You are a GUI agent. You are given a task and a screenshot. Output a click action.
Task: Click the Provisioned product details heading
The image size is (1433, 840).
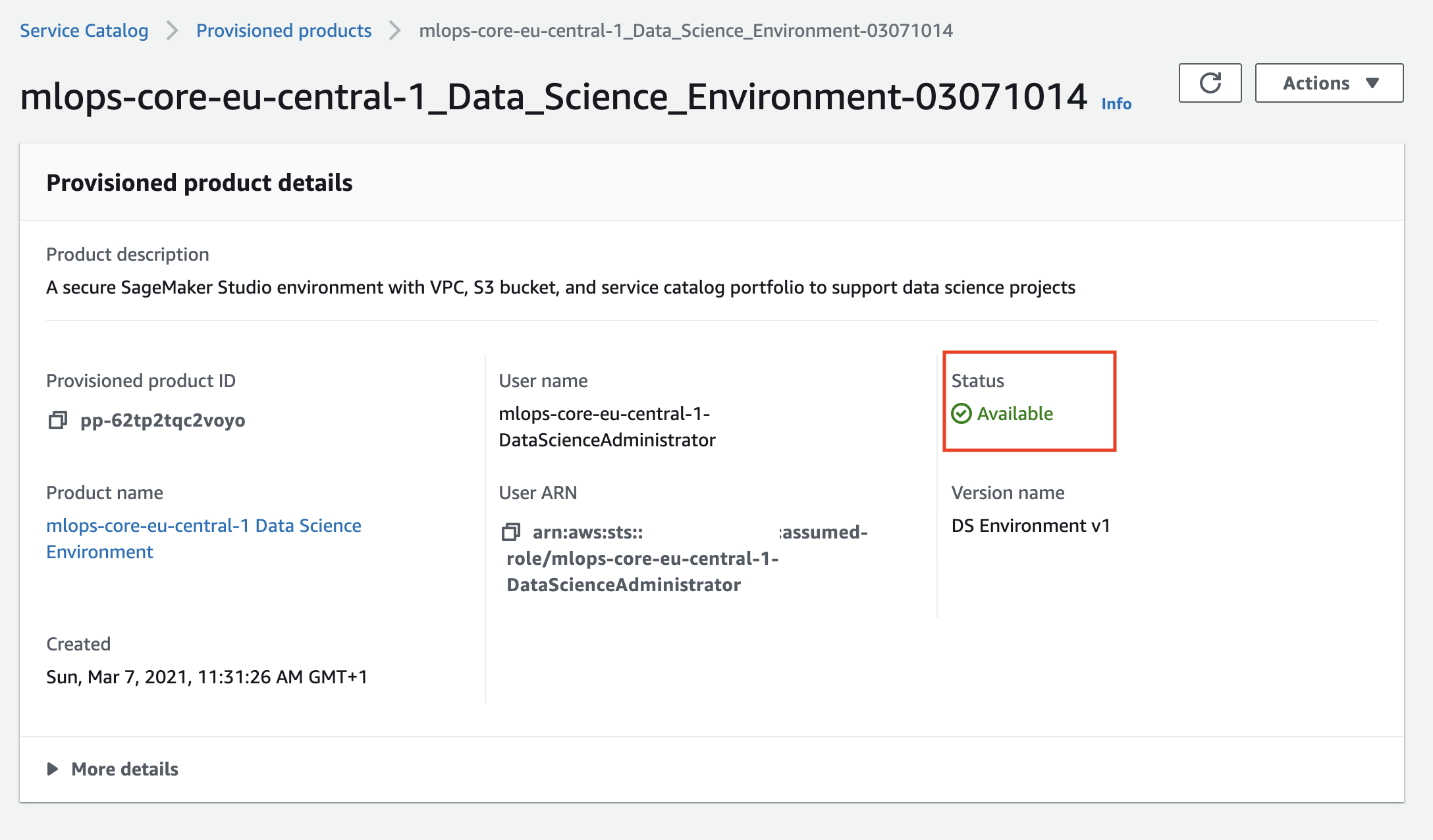[x=199, y=183]
